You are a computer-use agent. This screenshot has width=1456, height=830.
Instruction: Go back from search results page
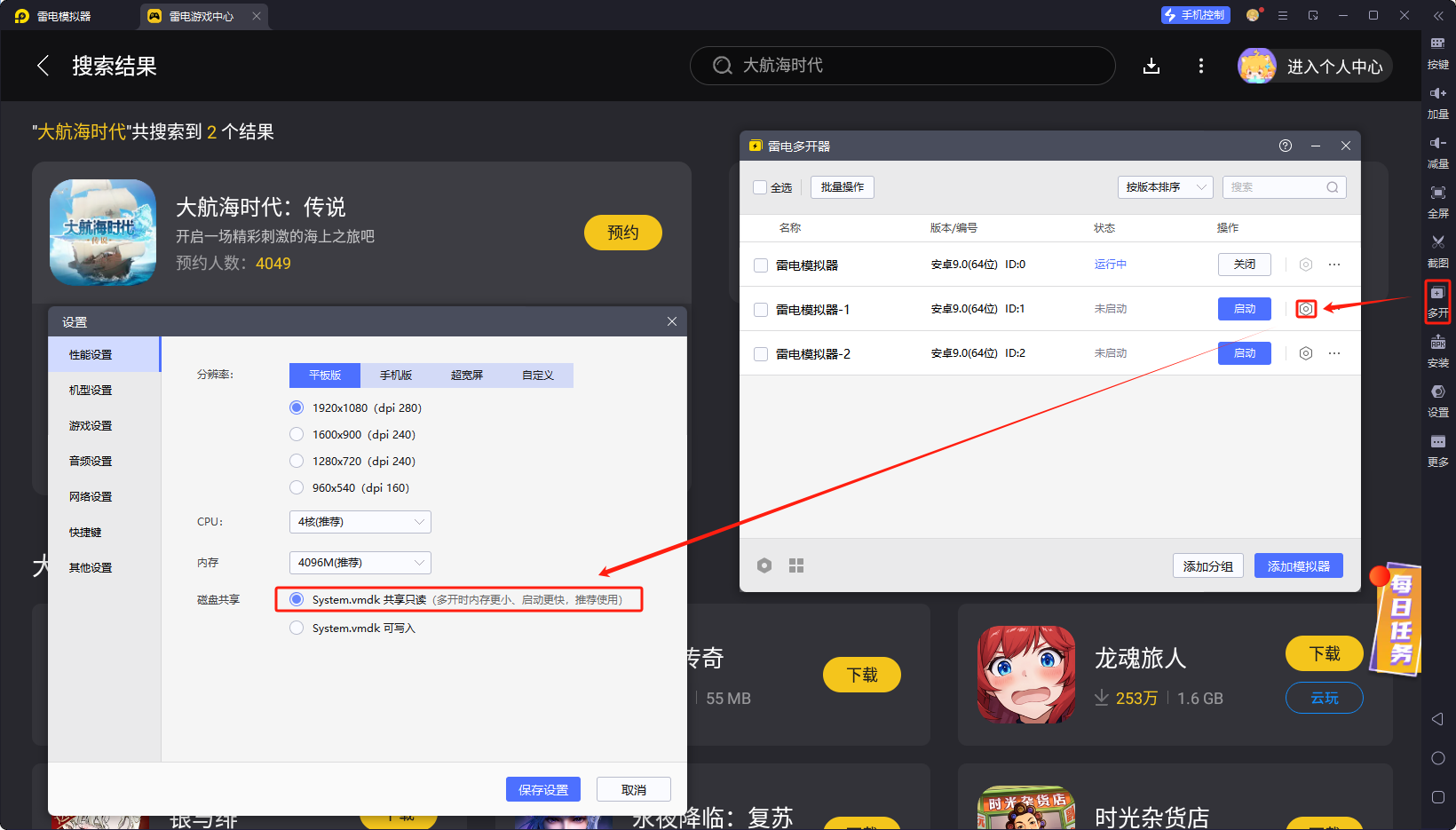coord(43,66)
